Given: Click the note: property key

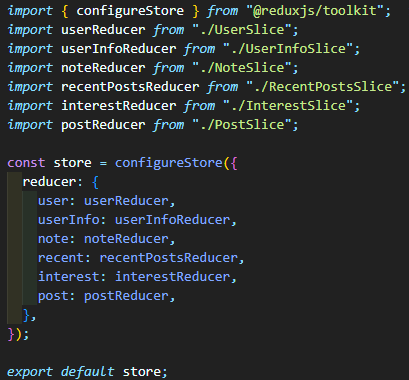Looking at the screenshot, I should point(57,239).
